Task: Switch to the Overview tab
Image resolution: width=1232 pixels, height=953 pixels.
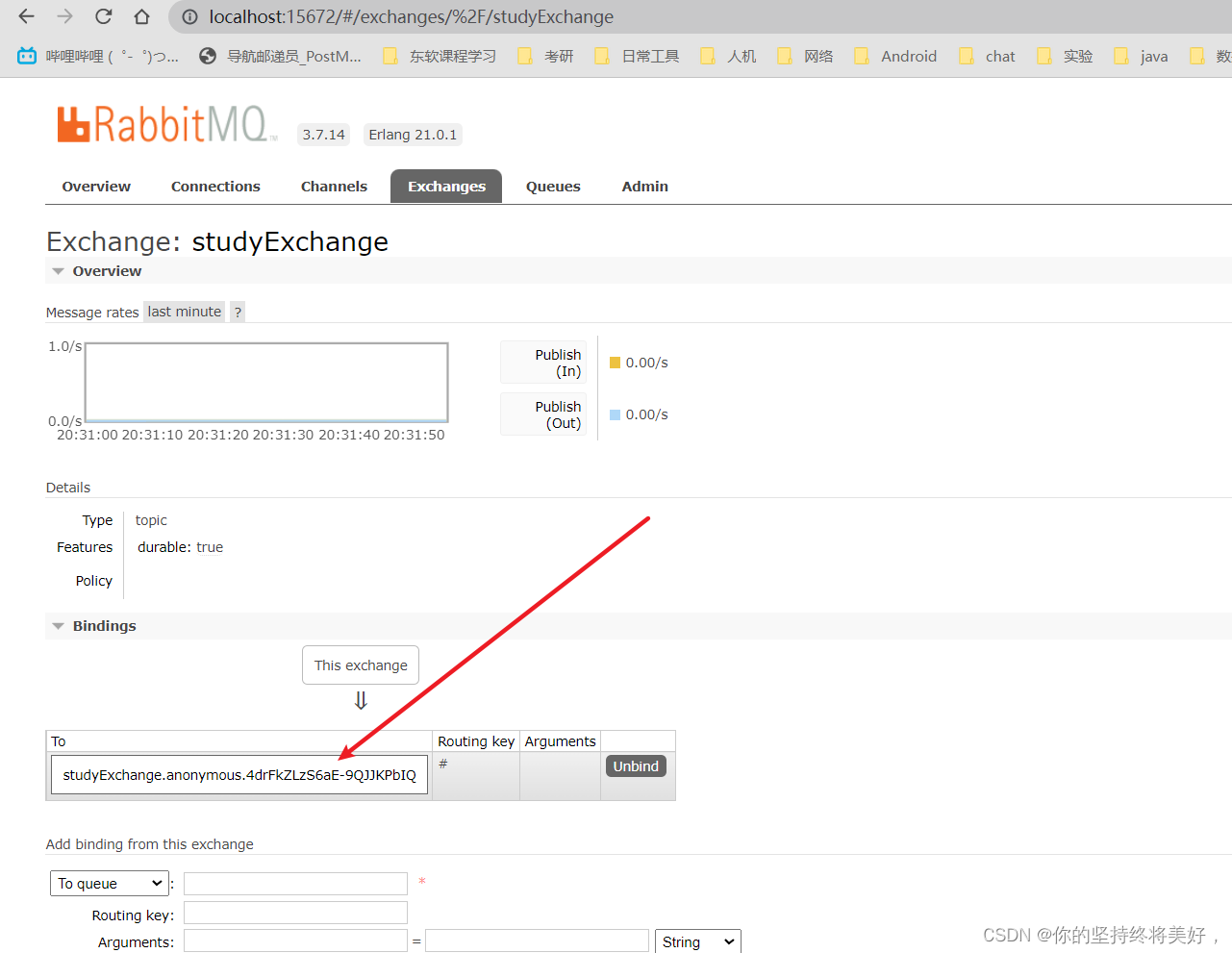Action: (96, 187)
